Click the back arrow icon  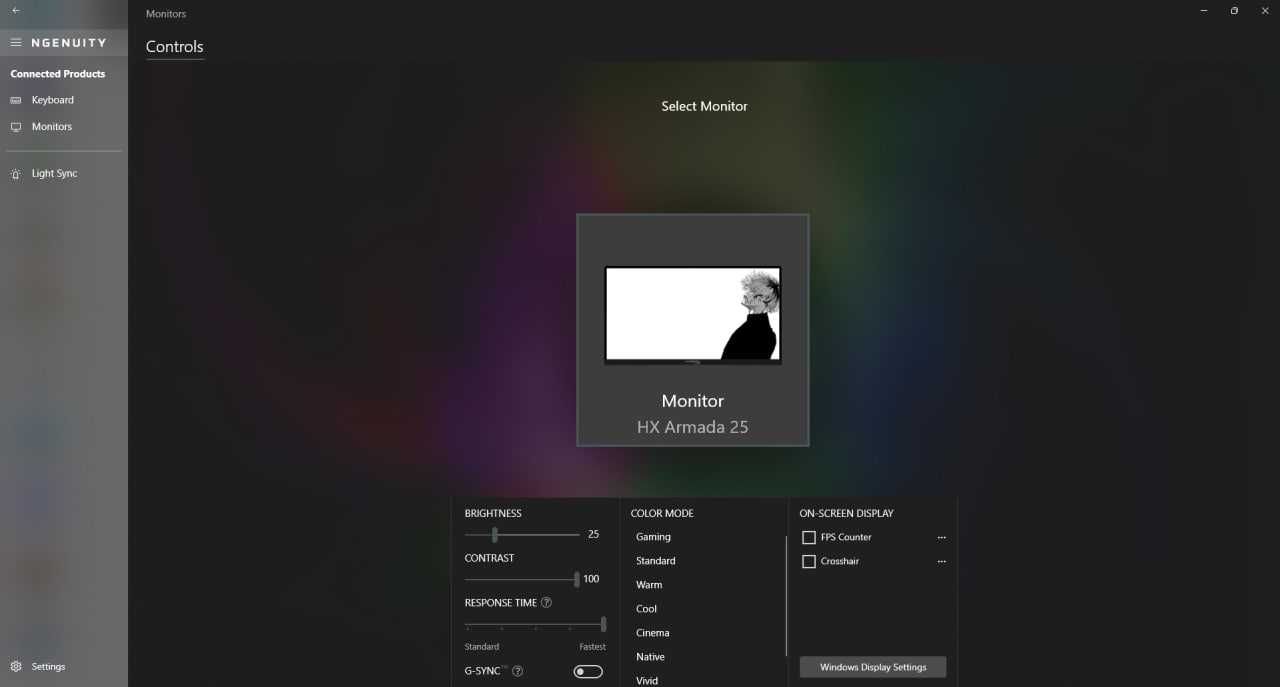15,10
